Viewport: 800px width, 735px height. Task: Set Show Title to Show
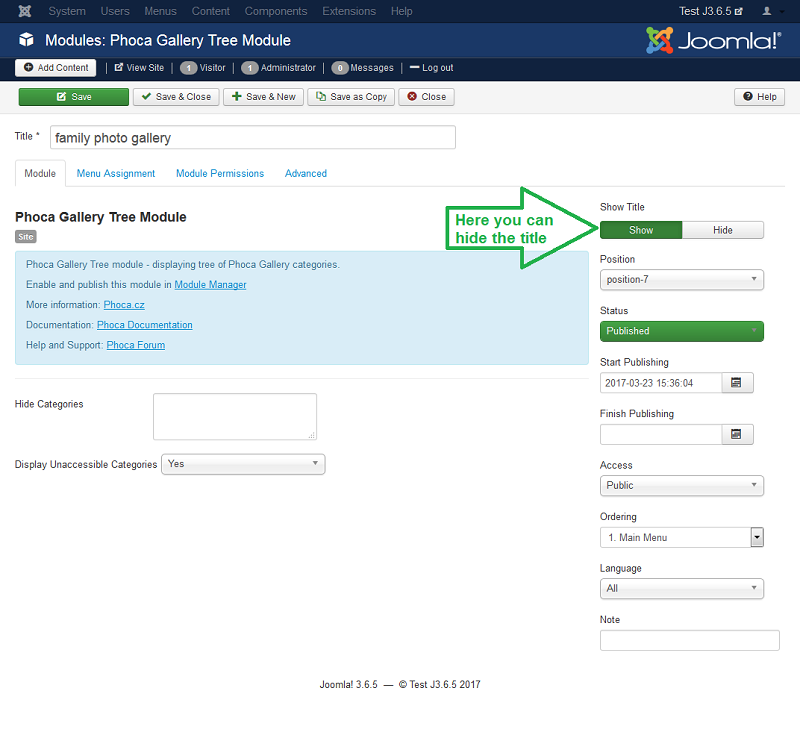click(641, 230)
